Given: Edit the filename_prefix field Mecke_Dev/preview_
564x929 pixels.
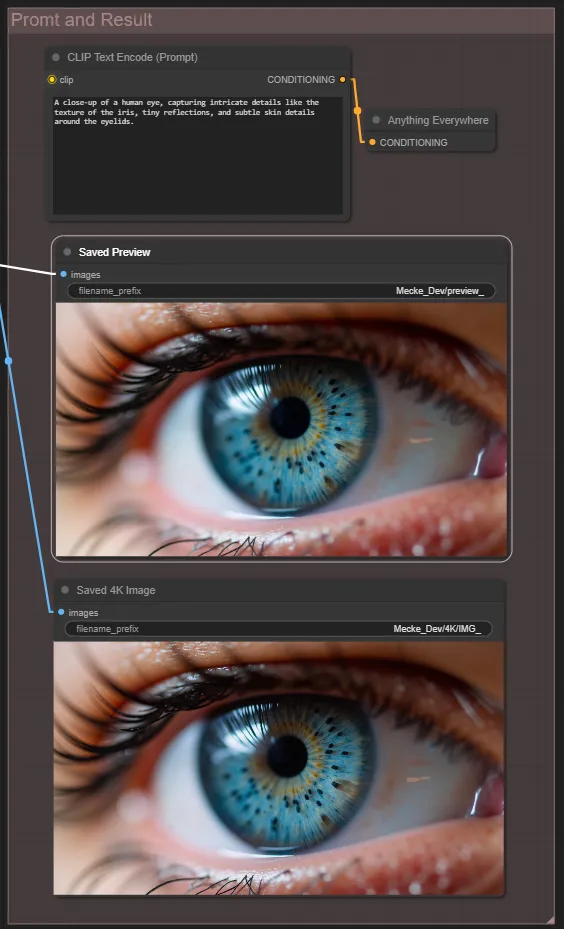Looking at the screenshot, I should [x=281, y=291].
